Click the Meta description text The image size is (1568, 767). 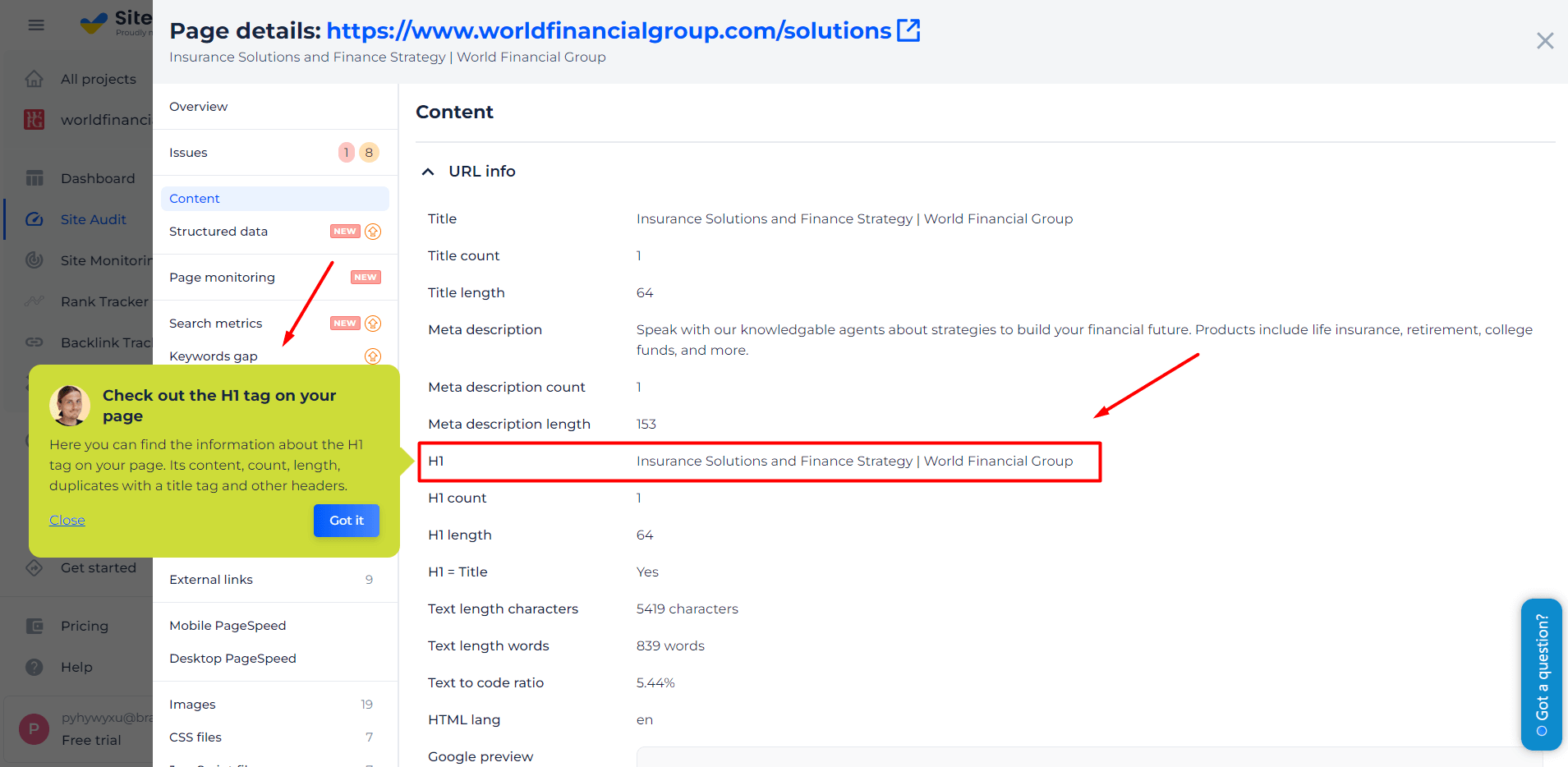click(x=1084, y=340)
